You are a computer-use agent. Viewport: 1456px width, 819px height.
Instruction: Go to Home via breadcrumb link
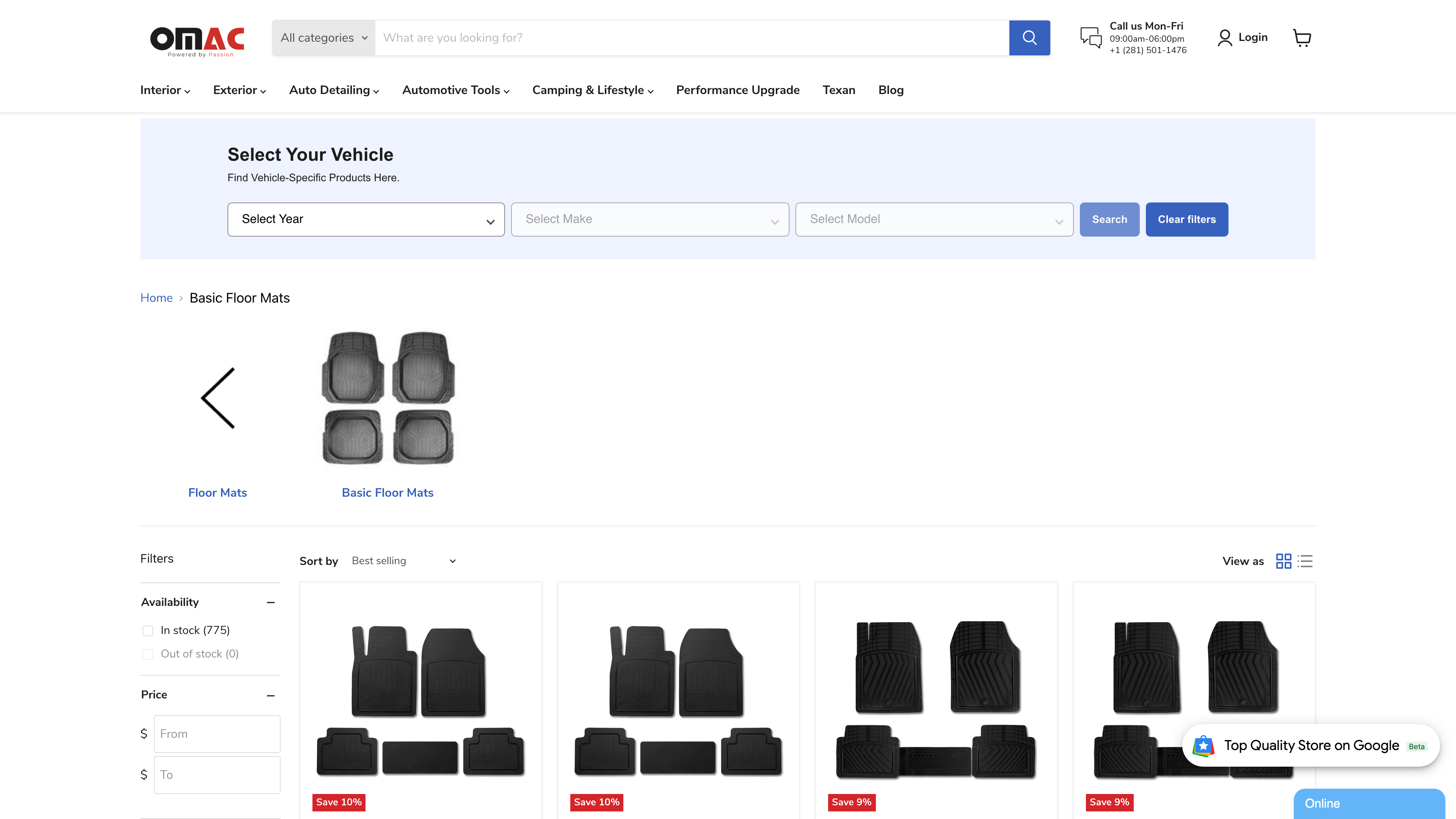tap(156, 298)
